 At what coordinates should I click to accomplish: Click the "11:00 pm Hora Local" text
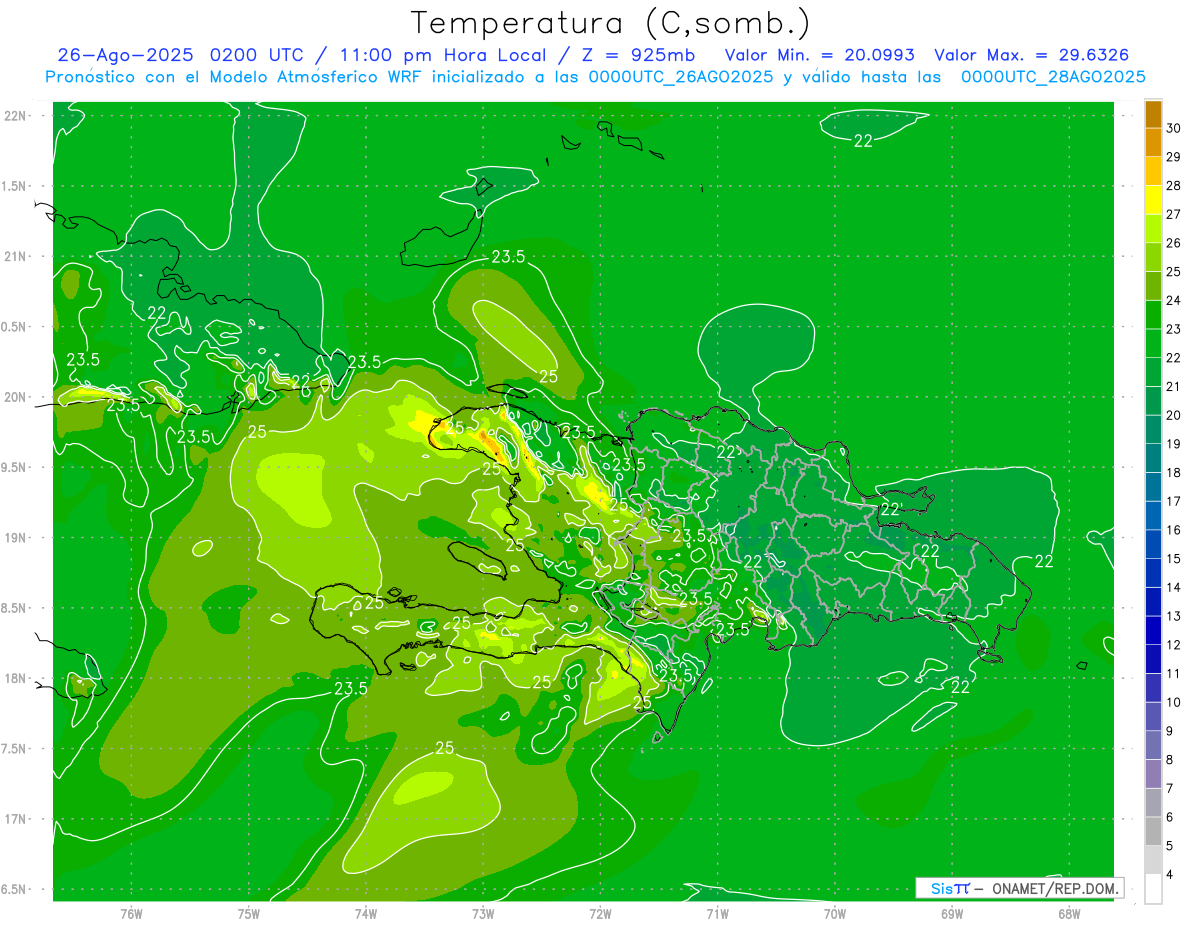click(445, 55)
